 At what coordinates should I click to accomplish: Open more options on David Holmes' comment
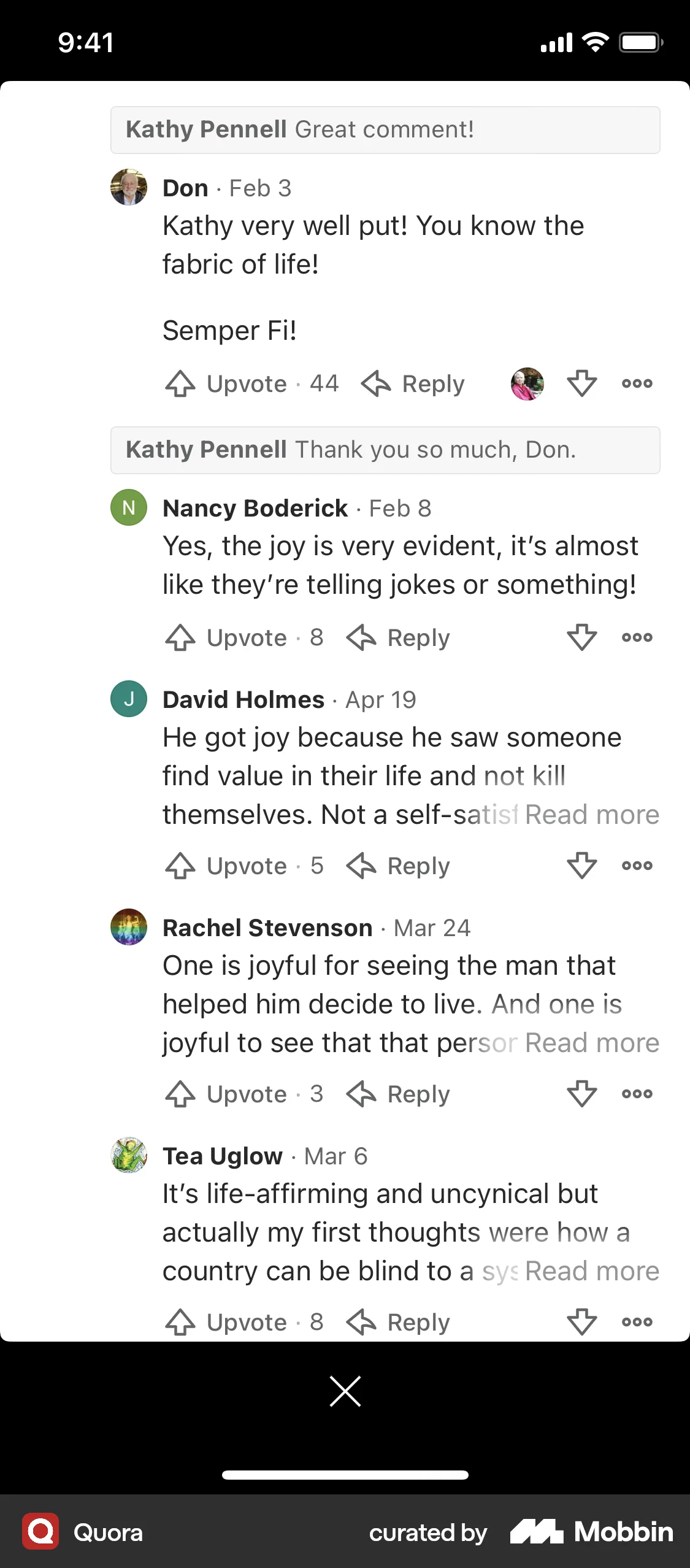pos(637,866)
